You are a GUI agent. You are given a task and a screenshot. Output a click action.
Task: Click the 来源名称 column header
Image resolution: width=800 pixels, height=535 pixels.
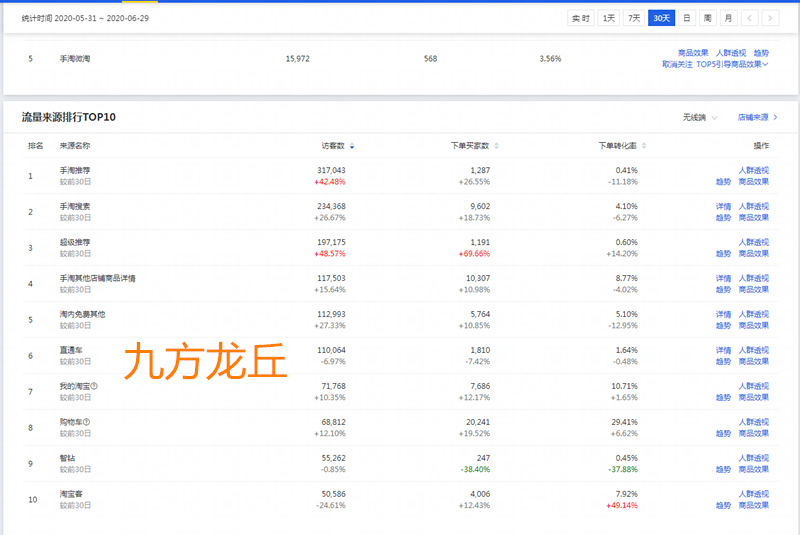[74, 146]
